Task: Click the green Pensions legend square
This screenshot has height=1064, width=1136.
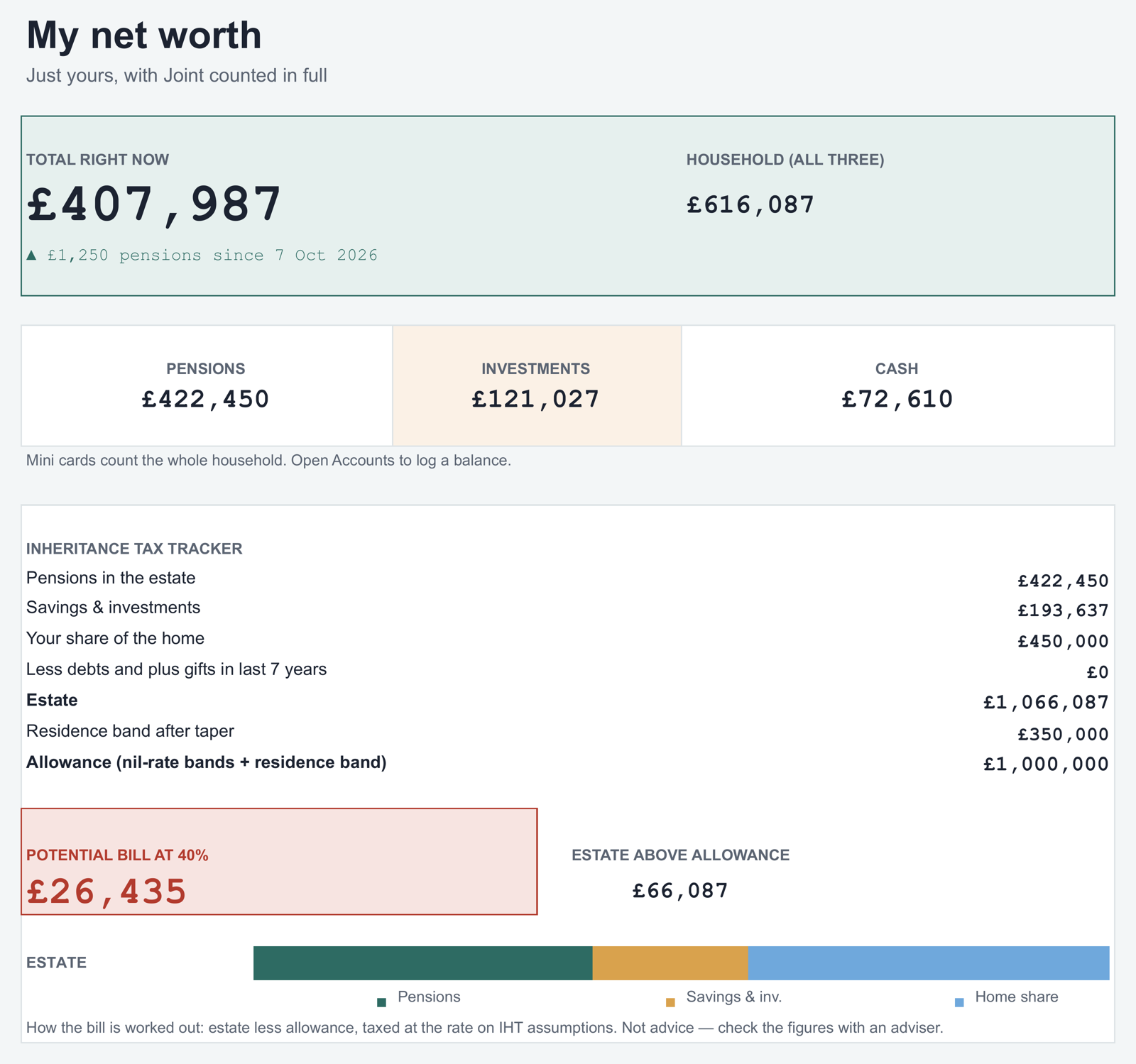Action: [381, 1002]
